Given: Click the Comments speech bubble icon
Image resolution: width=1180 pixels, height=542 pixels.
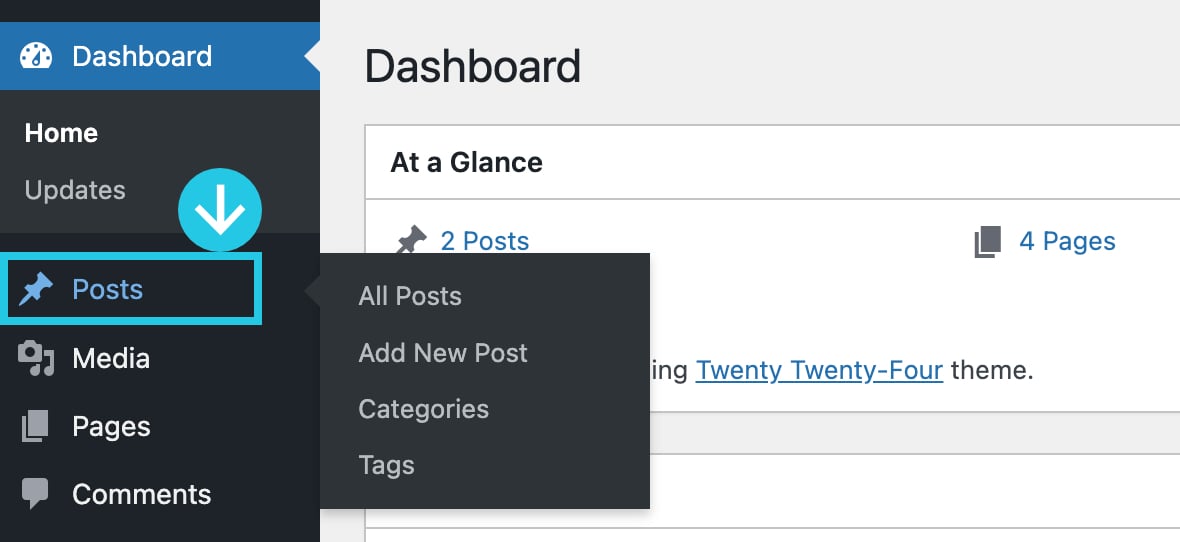Looking at the screenshot, I should (x=35, y=494).
